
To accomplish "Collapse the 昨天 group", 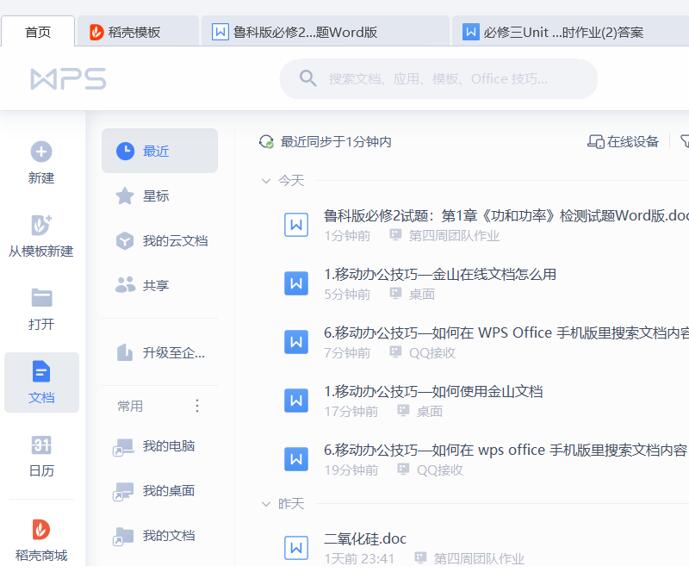I will pyautogui.click(x=266, y=504).
